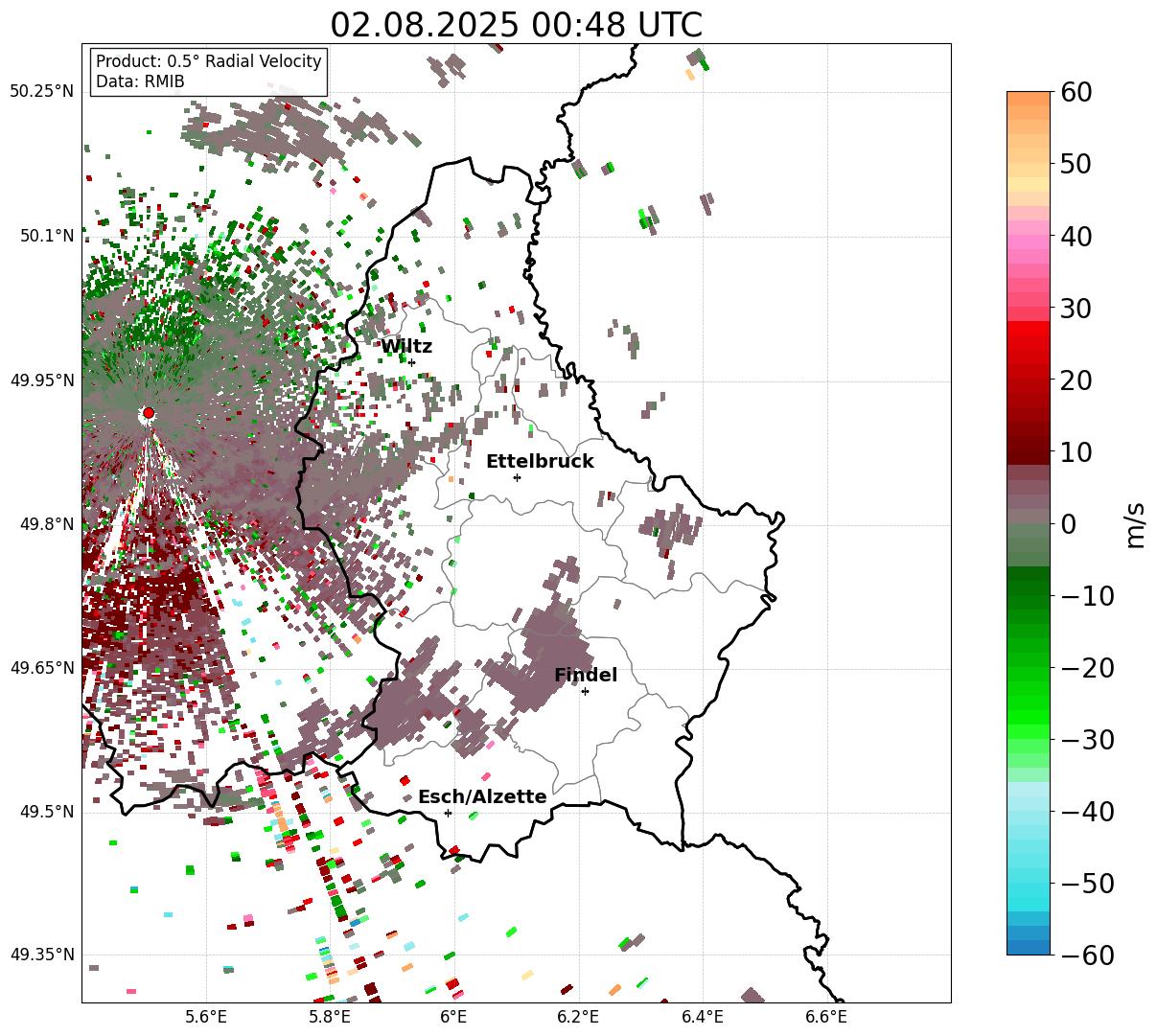Click the red radar site marker dot
This screenshot has height=1036, width=1157.
tap(149, 413)
